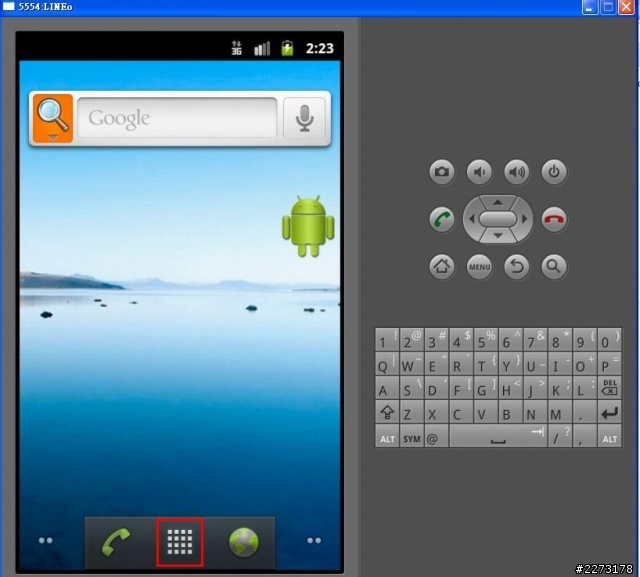Click the T key

coord(486,364)
